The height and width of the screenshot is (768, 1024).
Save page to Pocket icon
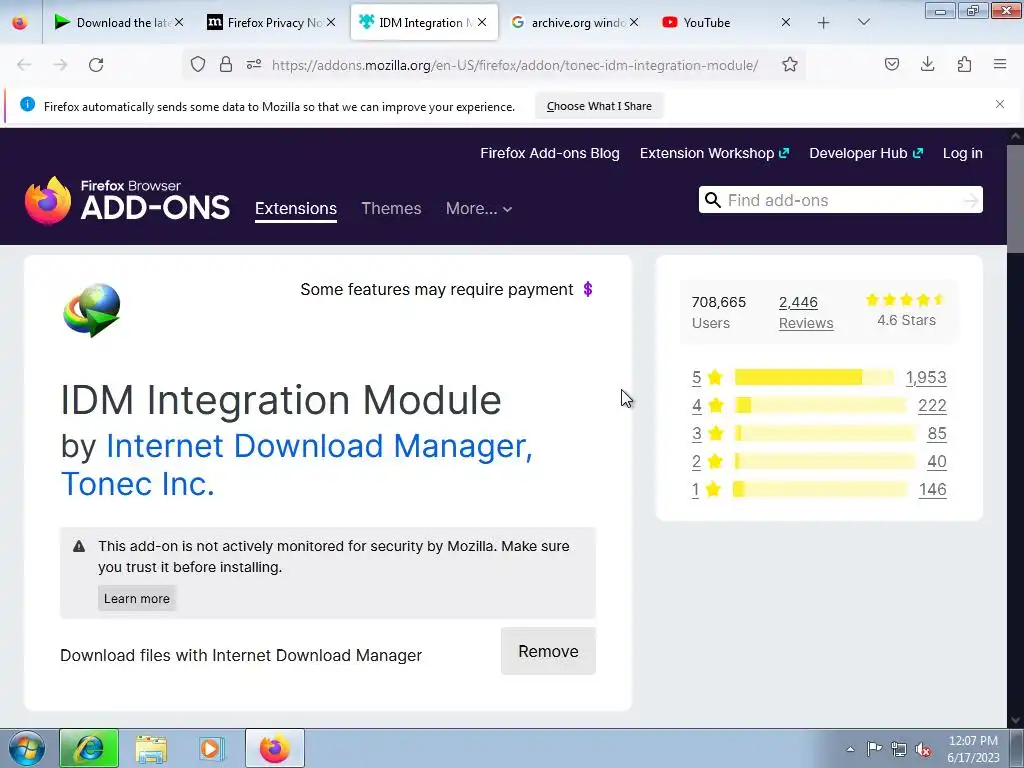tap(892, 64)
